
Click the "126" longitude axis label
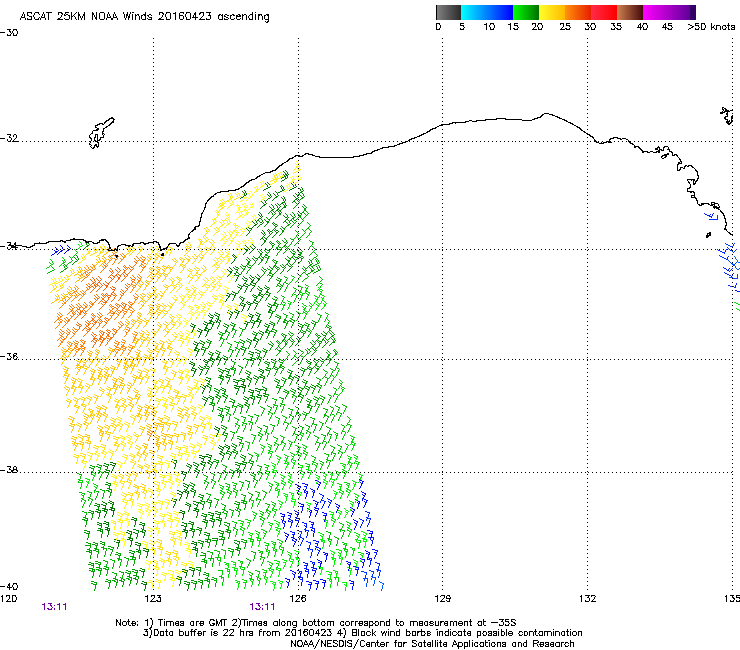pos(298,599)
